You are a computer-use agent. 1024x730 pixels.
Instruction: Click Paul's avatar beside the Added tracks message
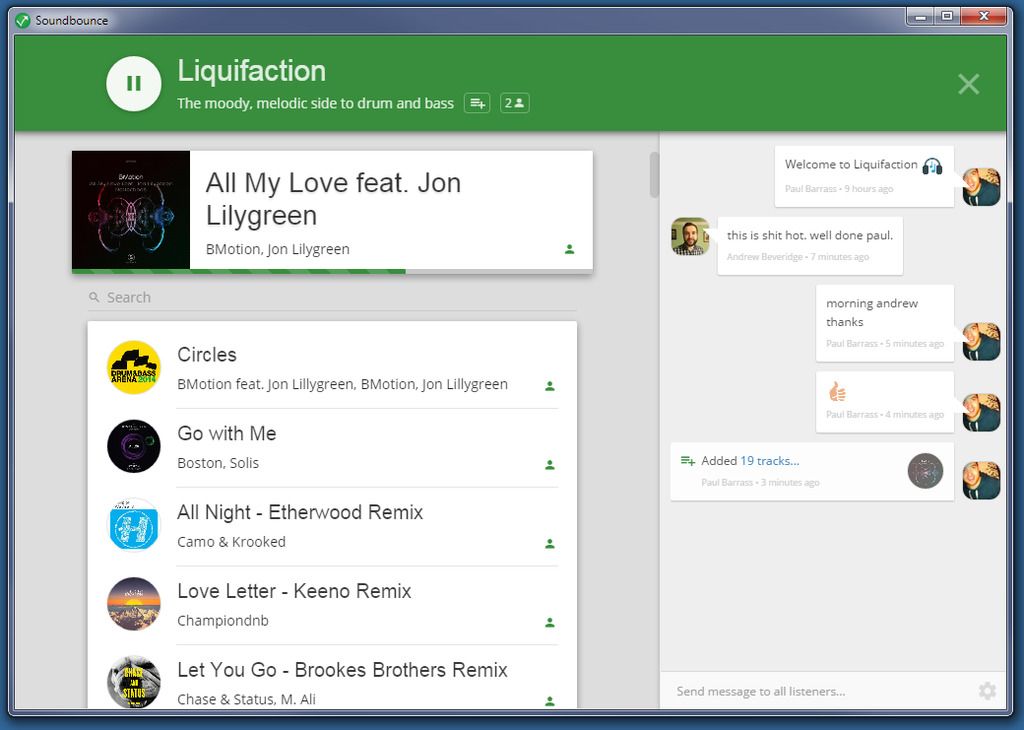point(982,481)
